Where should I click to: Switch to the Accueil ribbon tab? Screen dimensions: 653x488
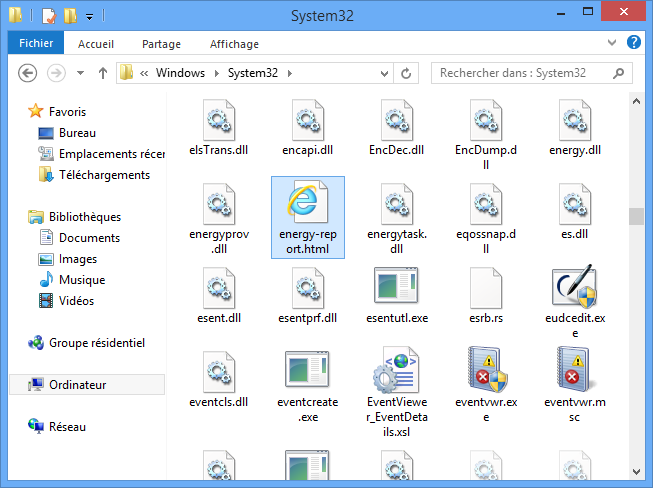tap(96, 44)
